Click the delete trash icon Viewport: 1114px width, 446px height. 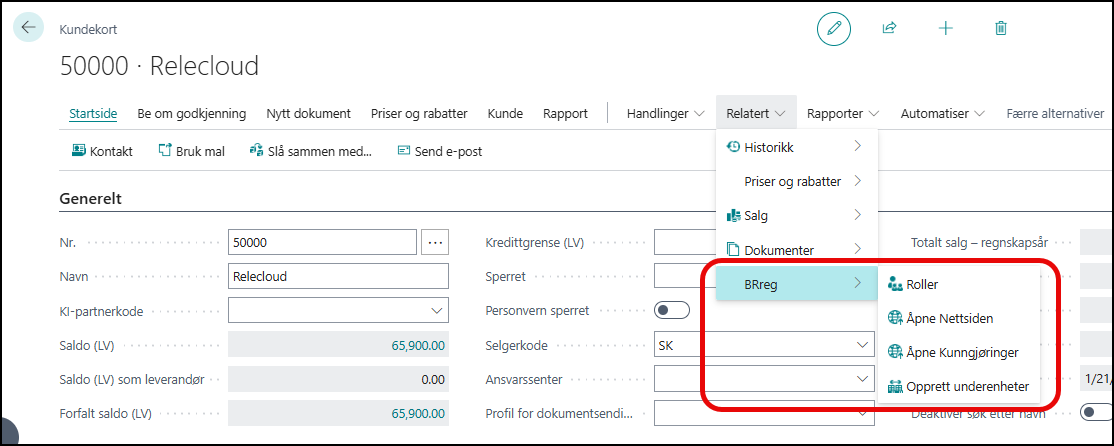coord(1001,28)
